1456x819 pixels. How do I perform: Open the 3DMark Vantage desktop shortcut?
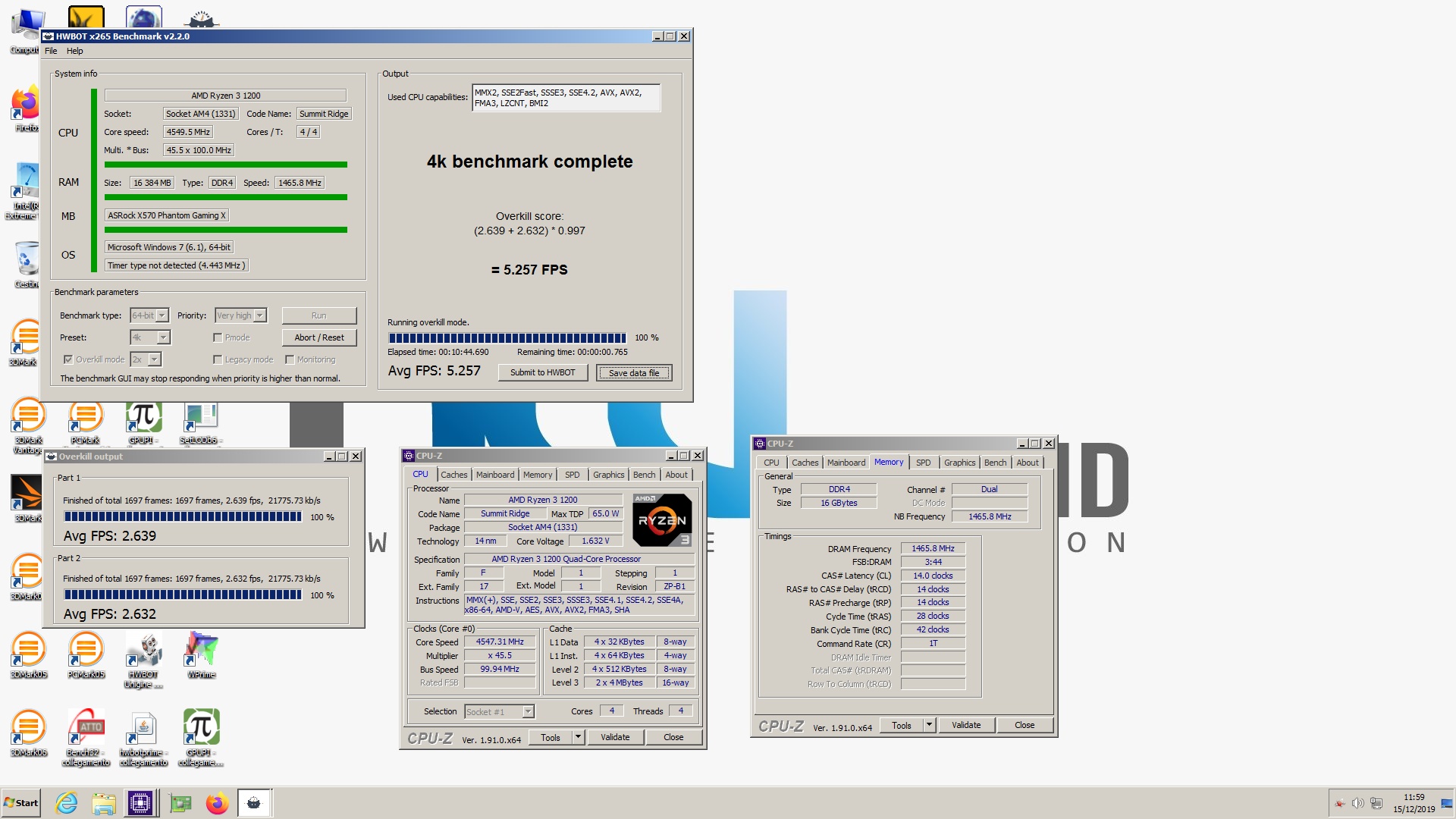pyautogui.click(x=28, y=426)
